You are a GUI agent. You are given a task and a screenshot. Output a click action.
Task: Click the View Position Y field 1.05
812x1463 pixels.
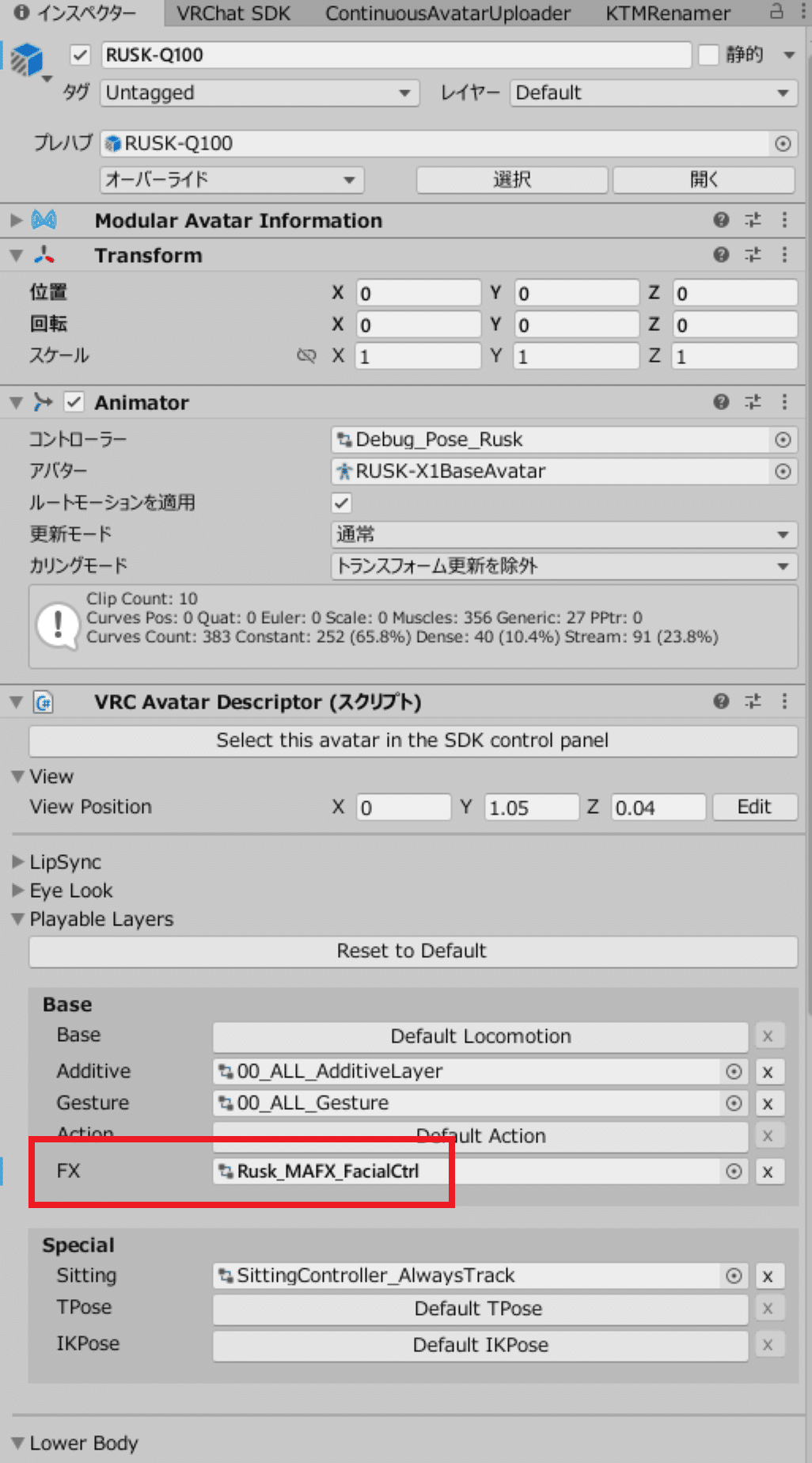531,807
